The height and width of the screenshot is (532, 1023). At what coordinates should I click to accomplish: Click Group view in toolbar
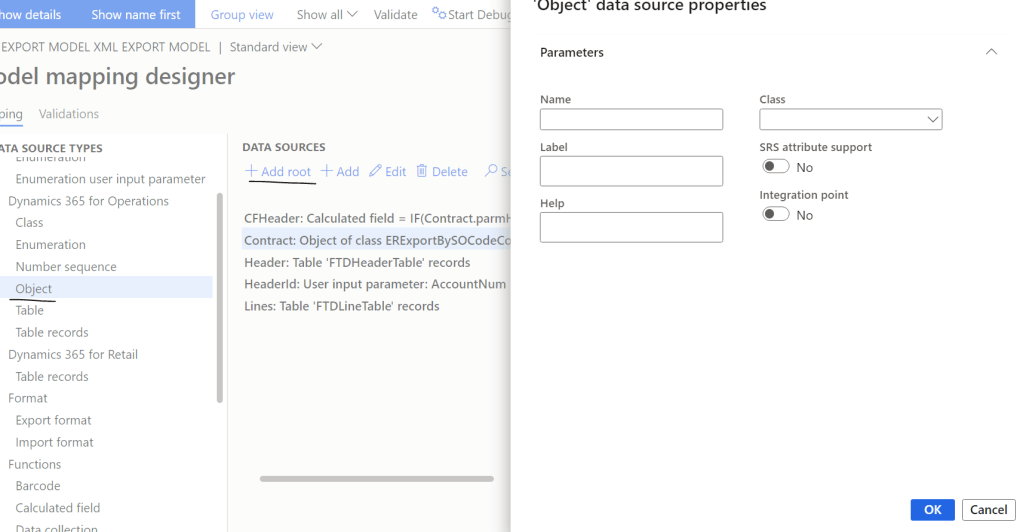[x=242, y=15]
